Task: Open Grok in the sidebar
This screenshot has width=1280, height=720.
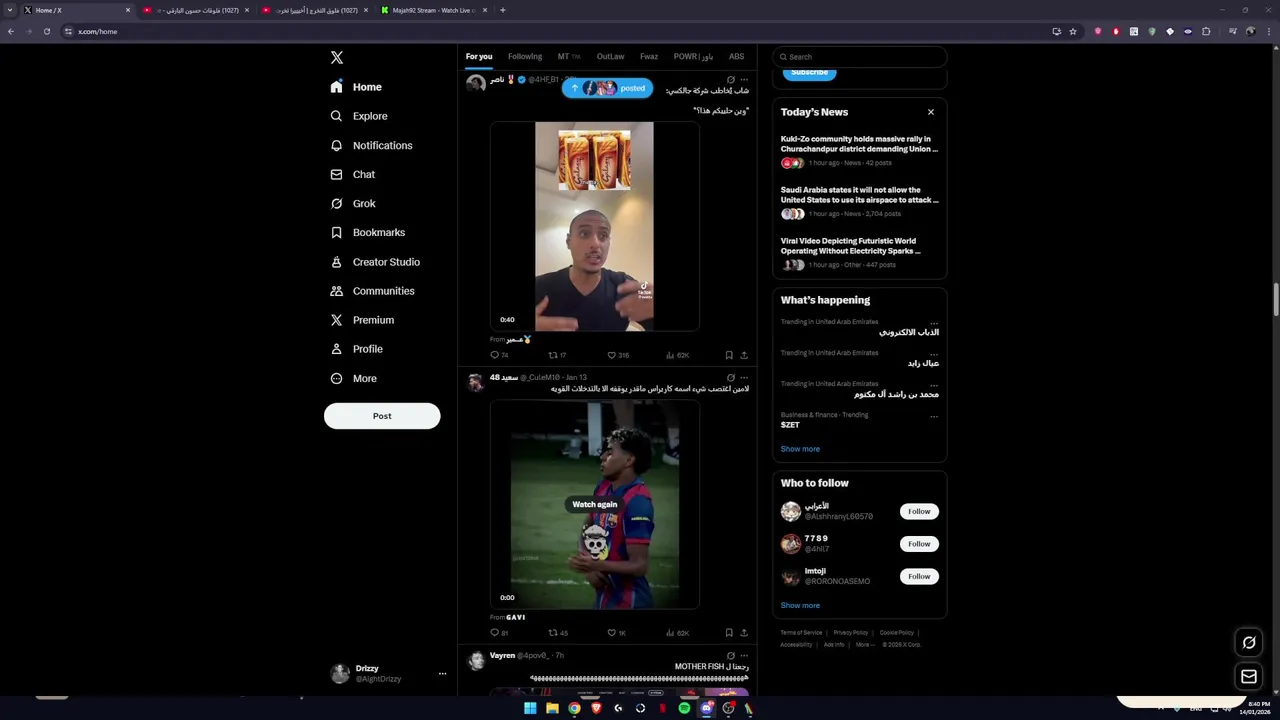Action: [x=352, y=204]
